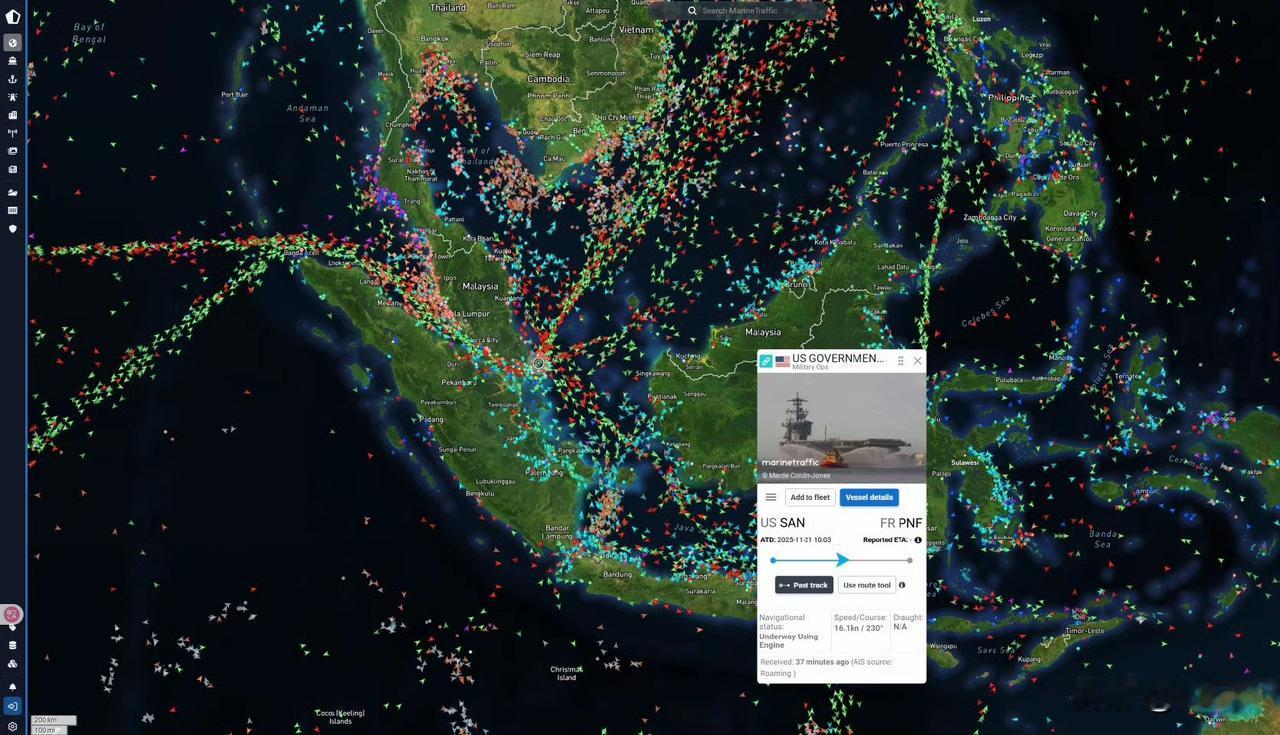Open the database stack icon
This screenshot has height=735, width=1280.
(x=13, y=645)
